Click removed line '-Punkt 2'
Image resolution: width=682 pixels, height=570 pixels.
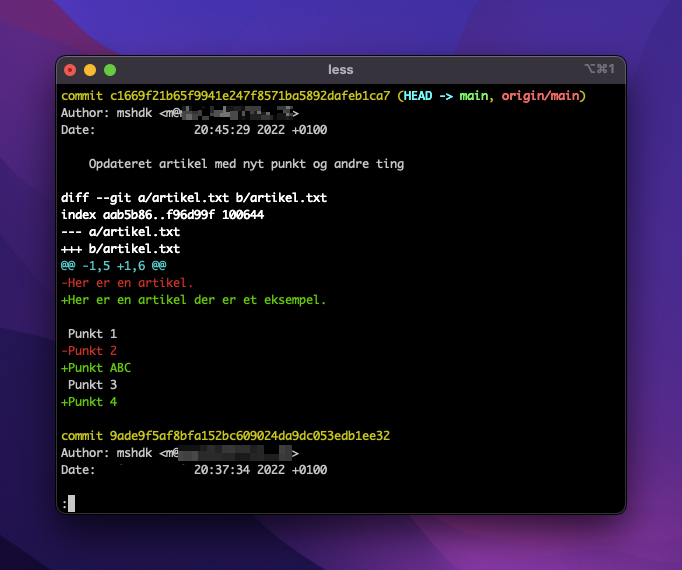89,351
